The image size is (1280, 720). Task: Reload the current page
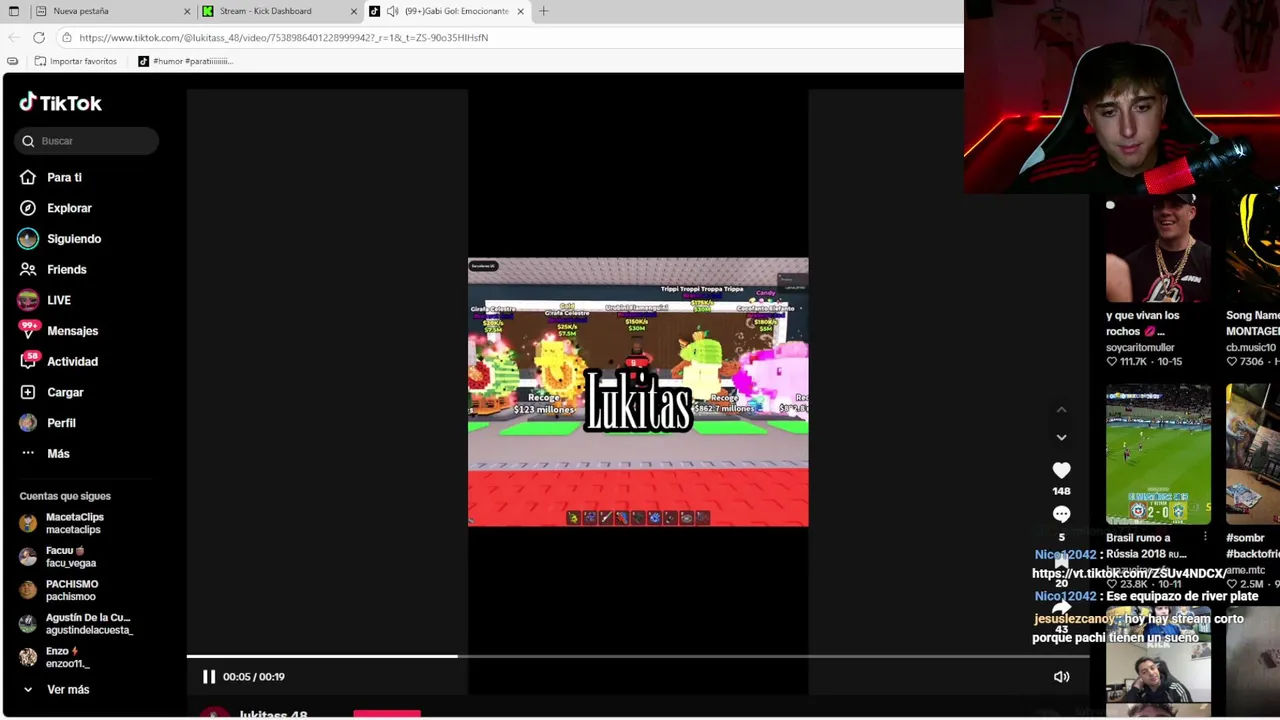39,38
